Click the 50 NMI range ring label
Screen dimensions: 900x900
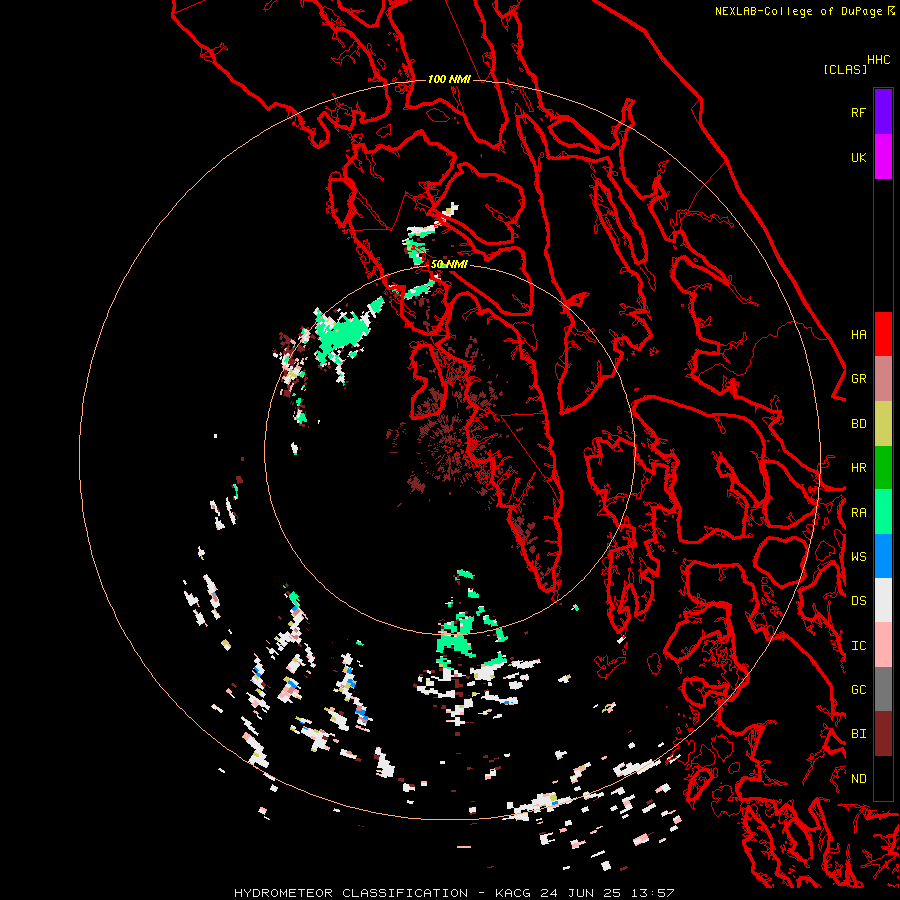[x=449, y=265]
